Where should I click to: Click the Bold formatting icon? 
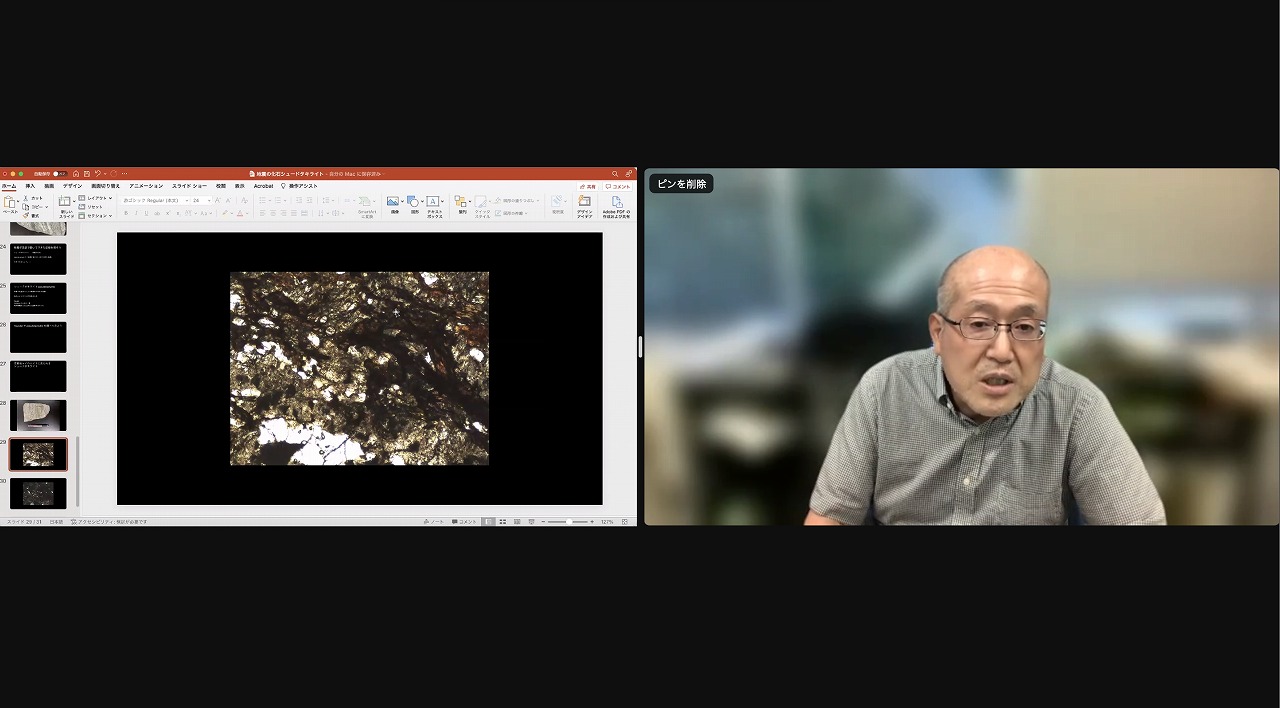126,213
